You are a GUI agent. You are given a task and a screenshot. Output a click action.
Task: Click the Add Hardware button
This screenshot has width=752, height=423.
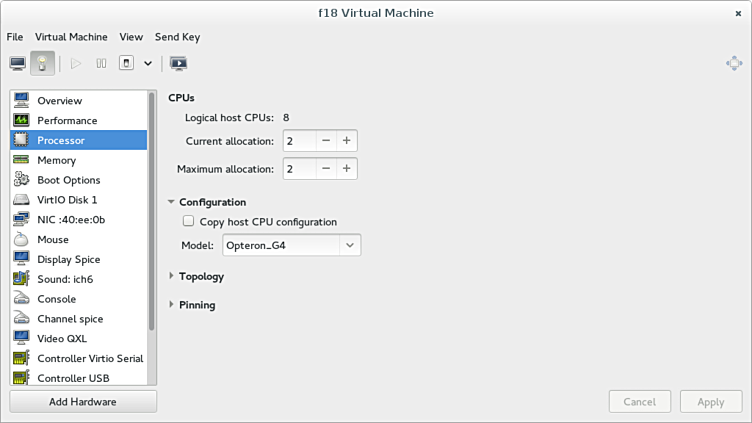coord(83,402)
